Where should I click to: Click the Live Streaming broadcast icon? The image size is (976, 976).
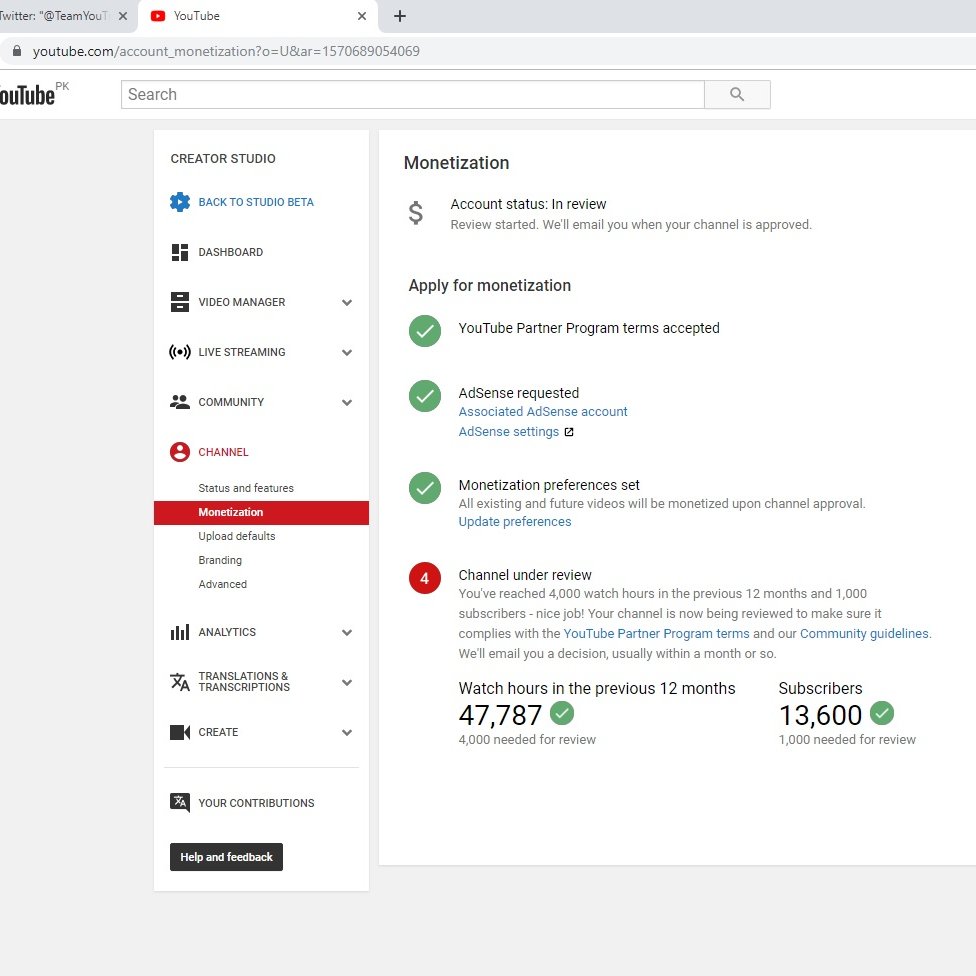[x=180, y=352]
